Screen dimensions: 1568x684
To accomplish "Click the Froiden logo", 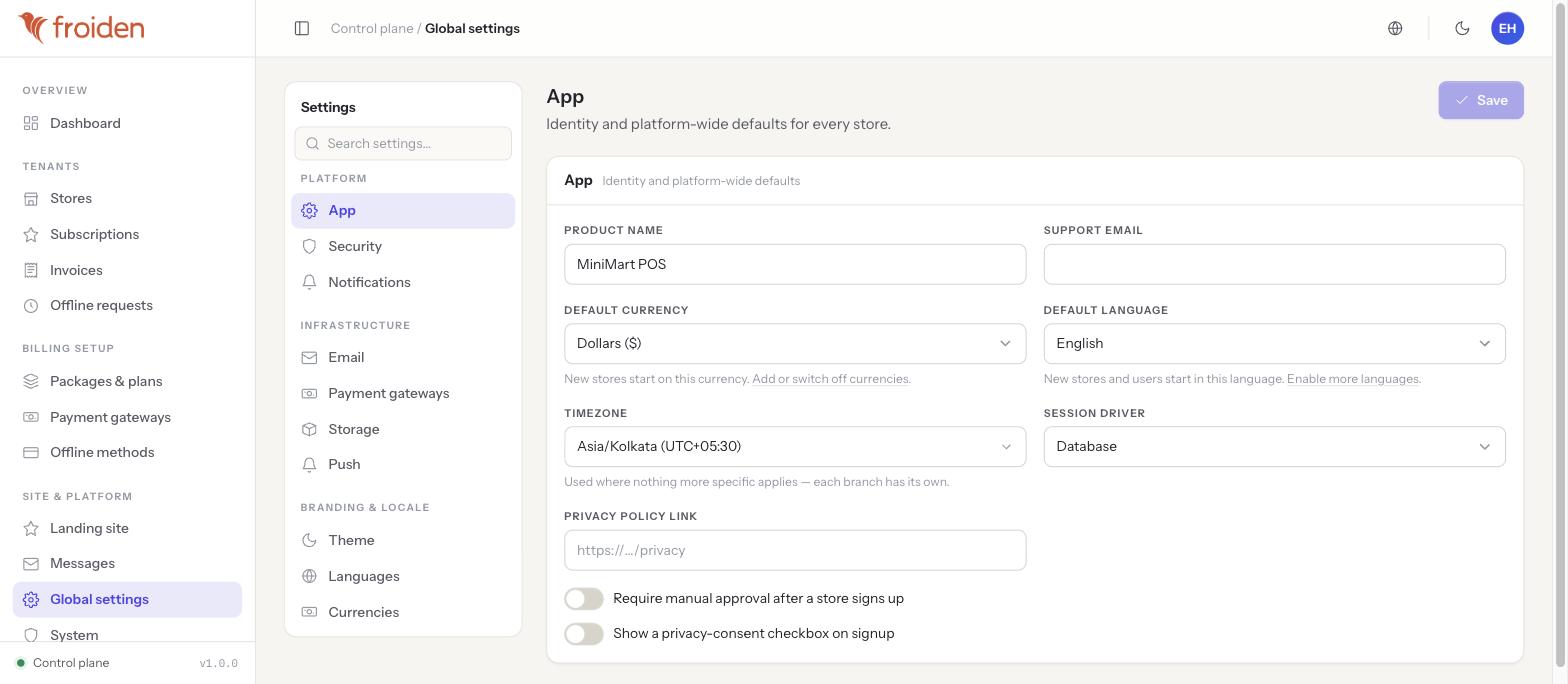I will tap(81, 28).
